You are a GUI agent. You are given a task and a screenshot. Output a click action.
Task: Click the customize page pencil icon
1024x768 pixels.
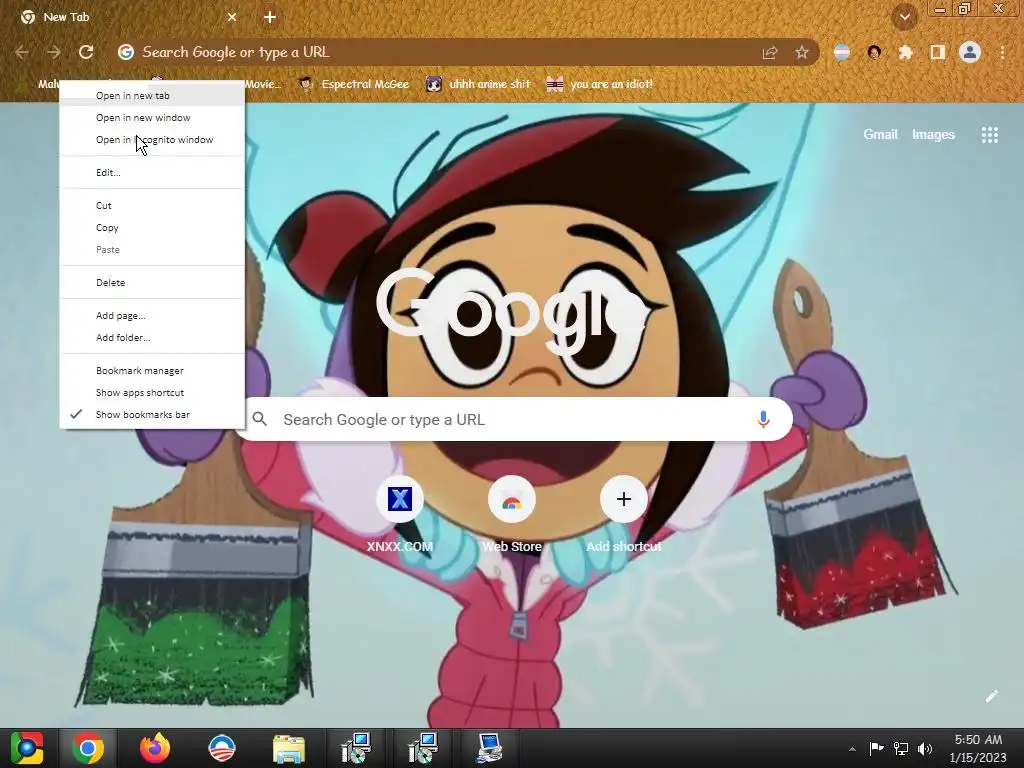[991, 696]
